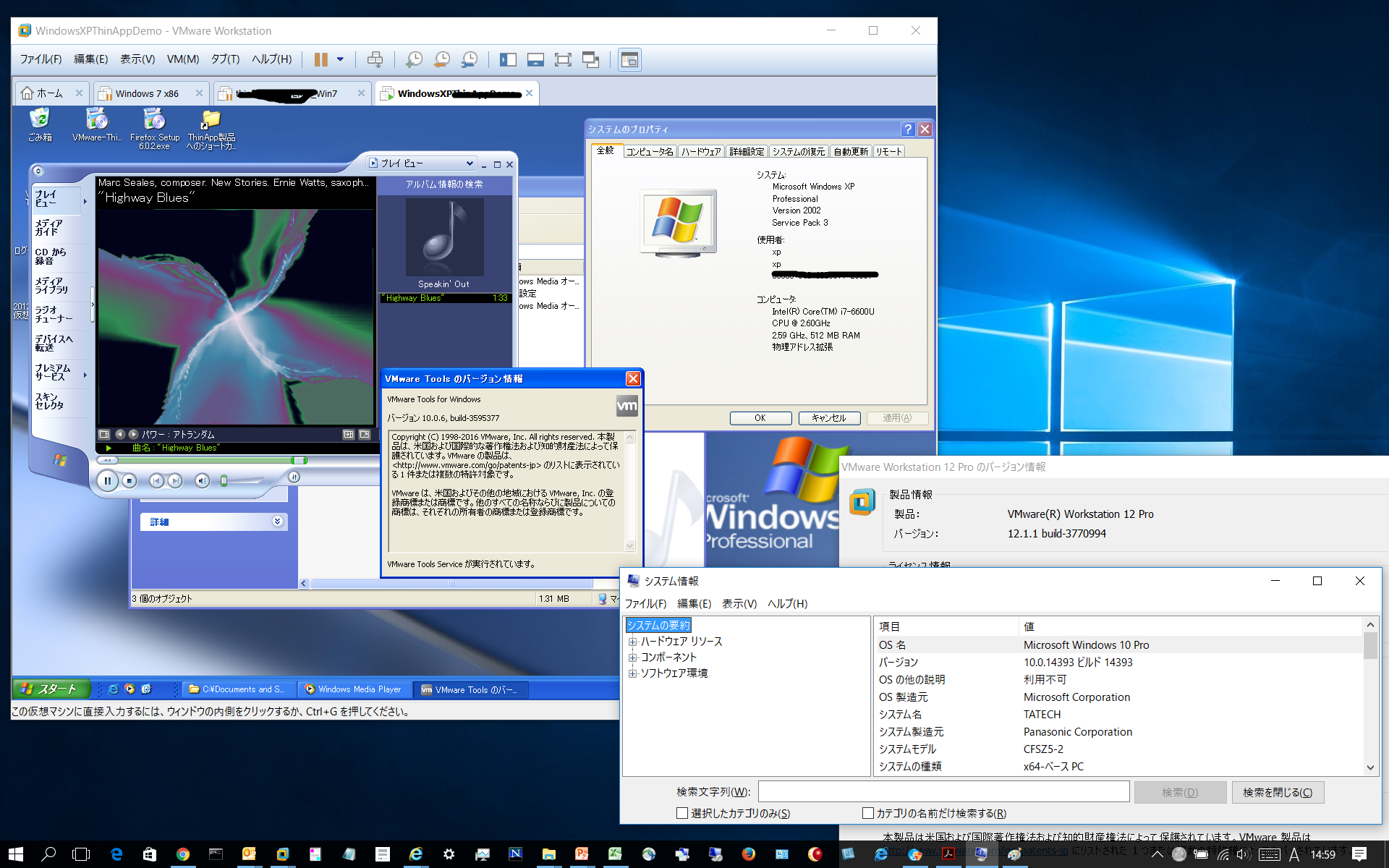The width and height of the screenshot is (1389, 868).
Task: Take a snapshot using the clock-plus icon
Action: pos(414,59)
